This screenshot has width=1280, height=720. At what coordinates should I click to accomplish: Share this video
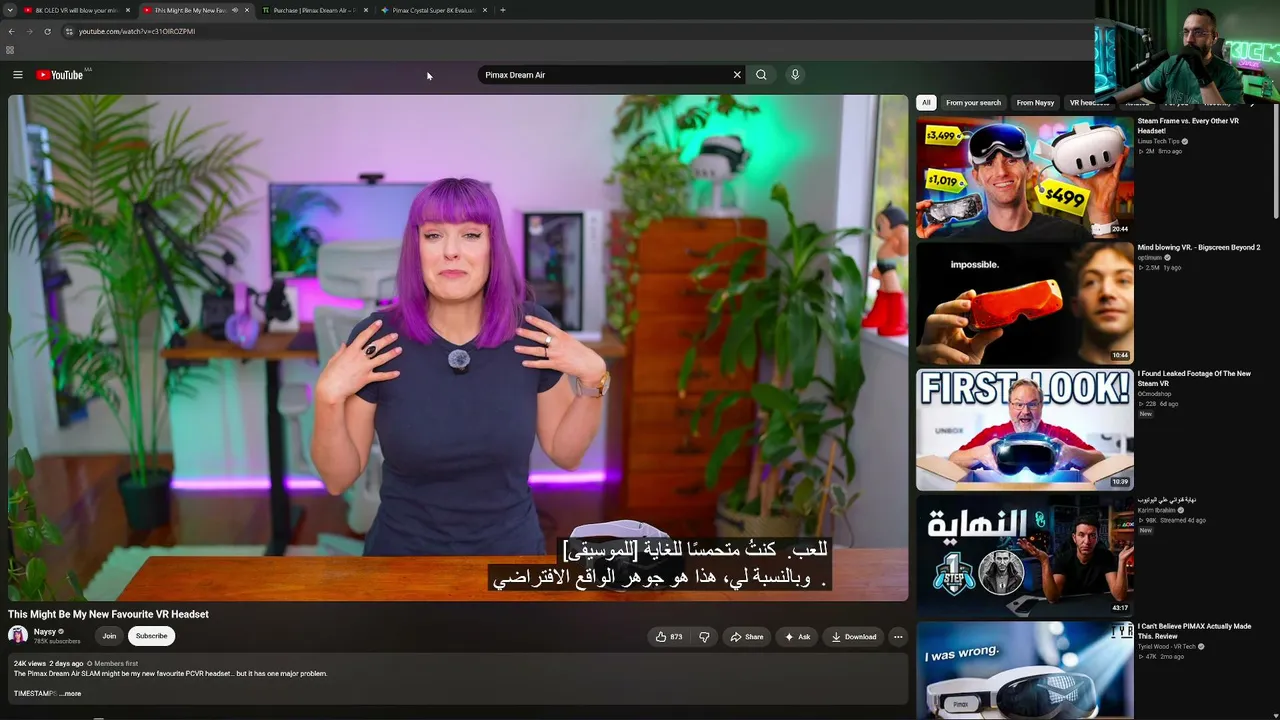click(746, 637)
